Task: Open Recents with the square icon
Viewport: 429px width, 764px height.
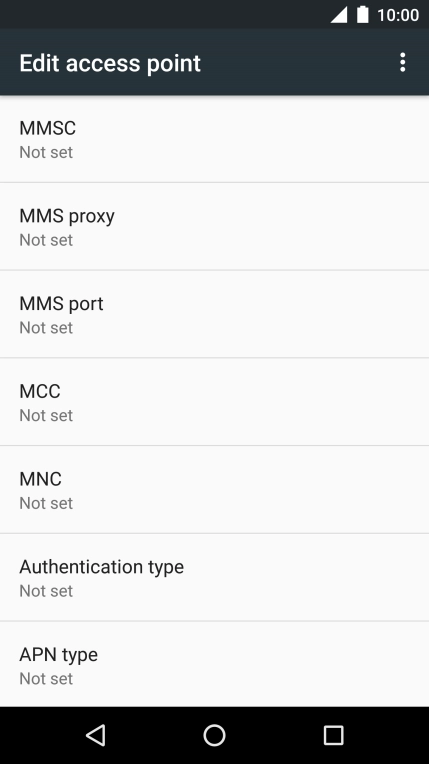Action: coord(333,735)
